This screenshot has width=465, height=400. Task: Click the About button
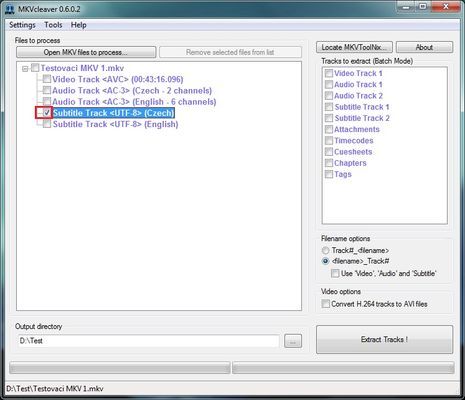(x=424, y=47)
